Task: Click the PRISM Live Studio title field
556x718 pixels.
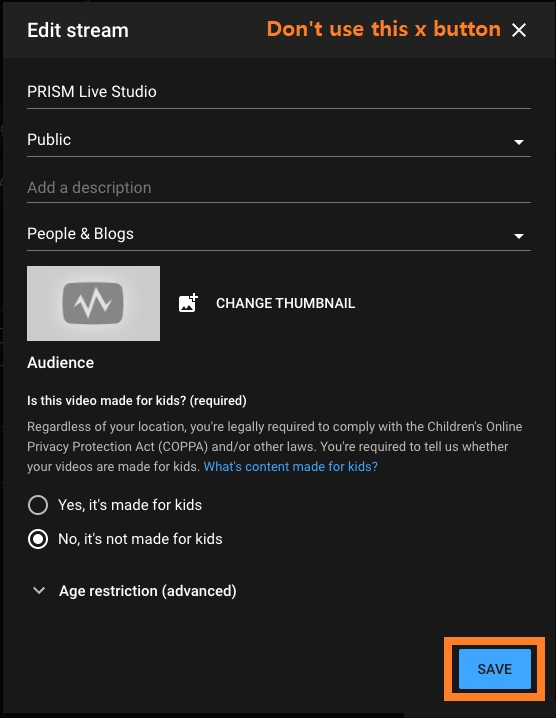Action: click(279, 92)
